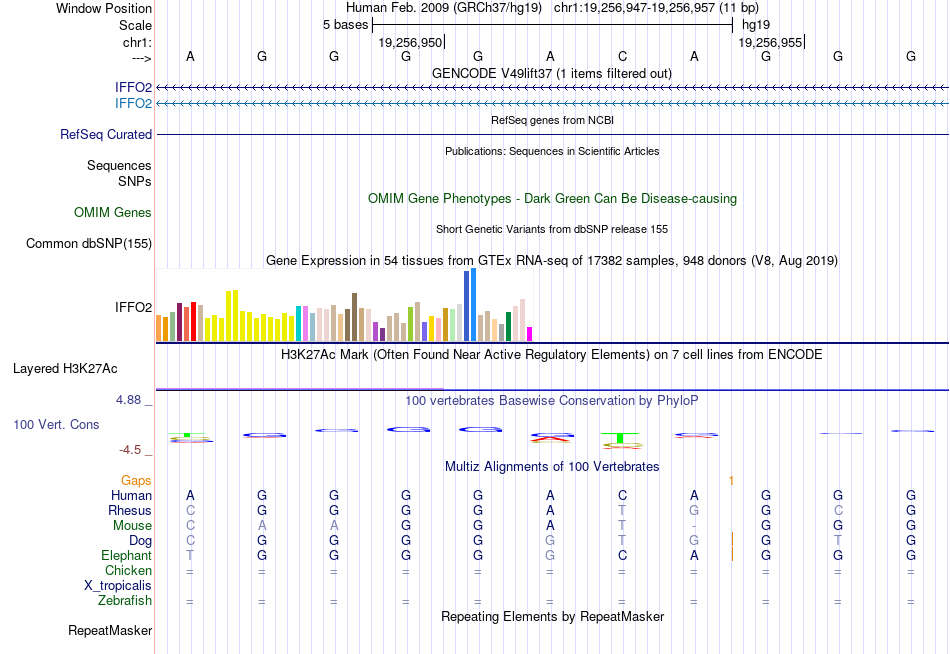Screen dimensions: 950x654
Task: Open the 100 Vert. Cons track label
Action: tap(56, 424)
